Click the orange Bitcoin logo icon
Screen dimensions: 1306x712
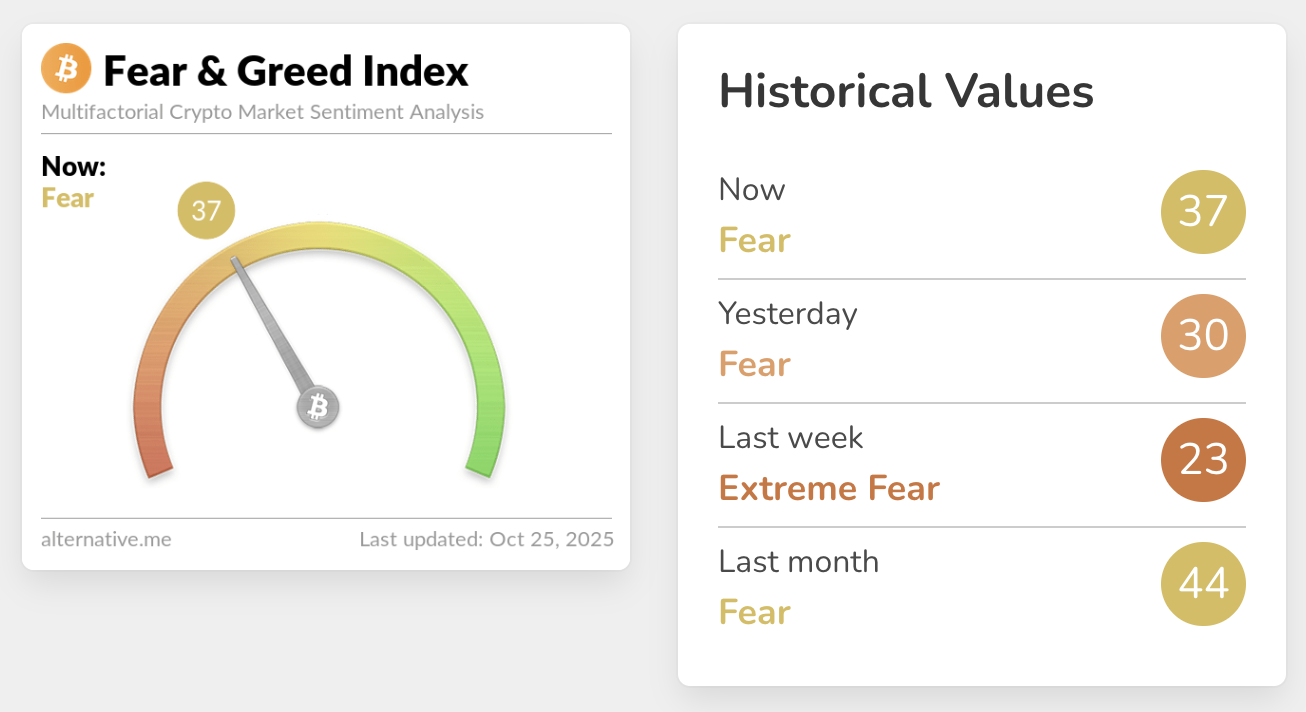(66, 70)
